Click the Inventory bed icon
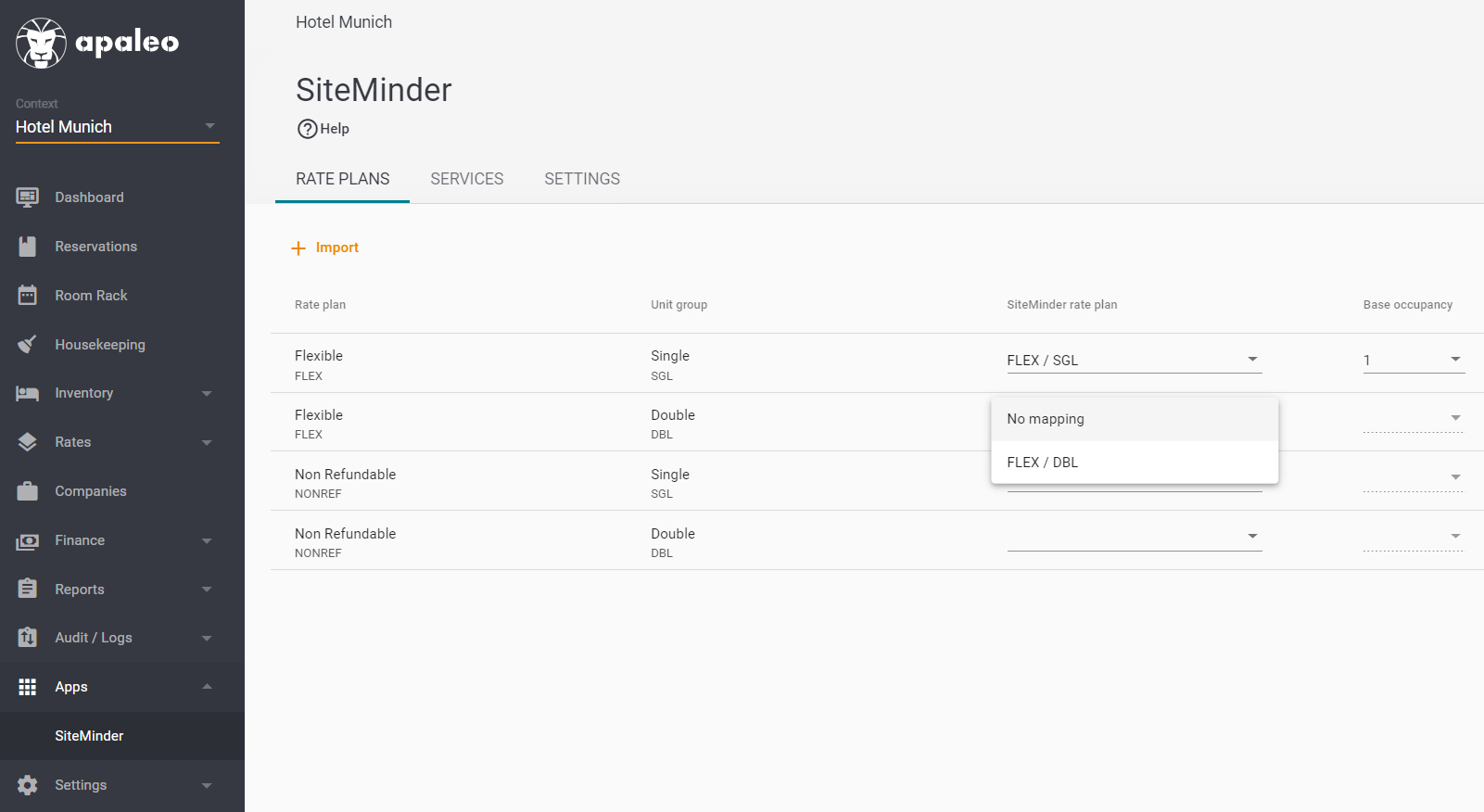Screen dimensions: 1484x812 tap(28, 393)
